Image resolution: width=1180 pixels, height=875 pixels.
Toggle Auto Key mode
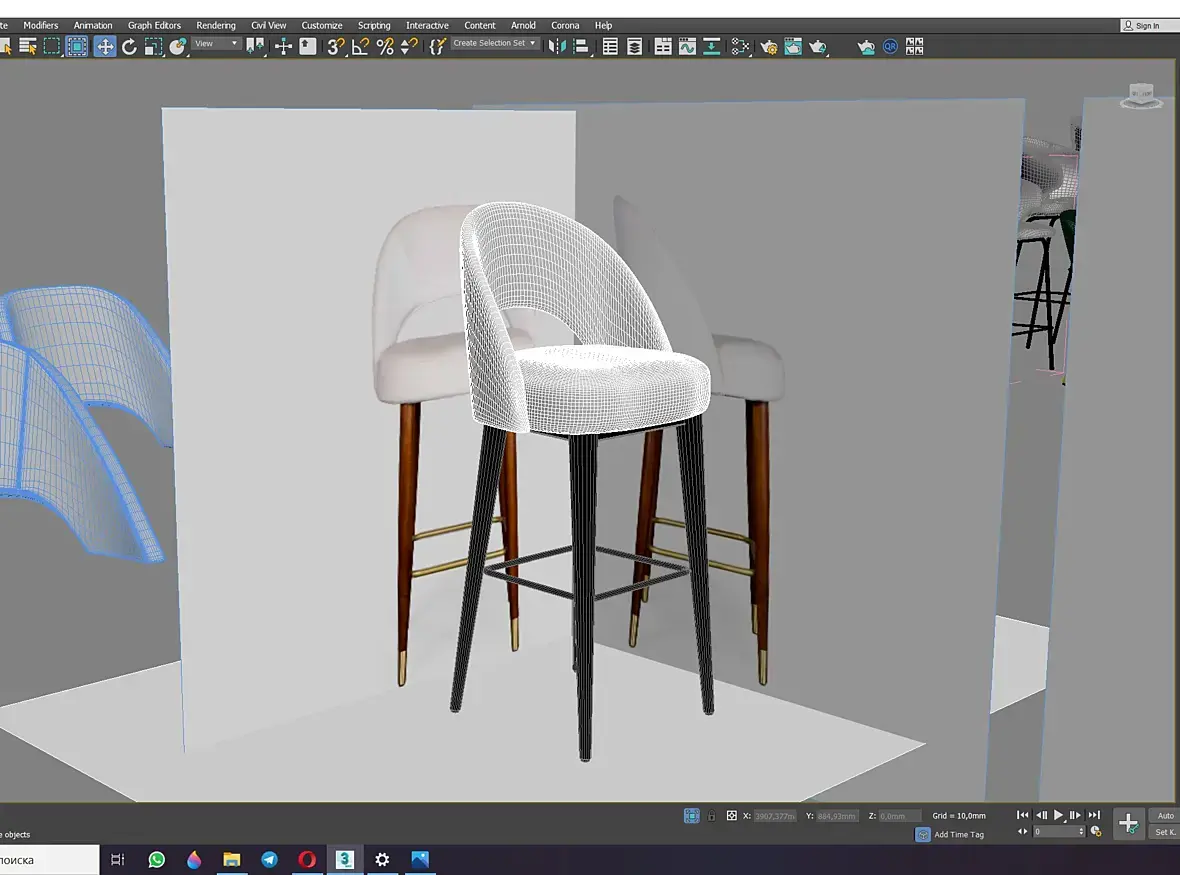click(1165, 816)
